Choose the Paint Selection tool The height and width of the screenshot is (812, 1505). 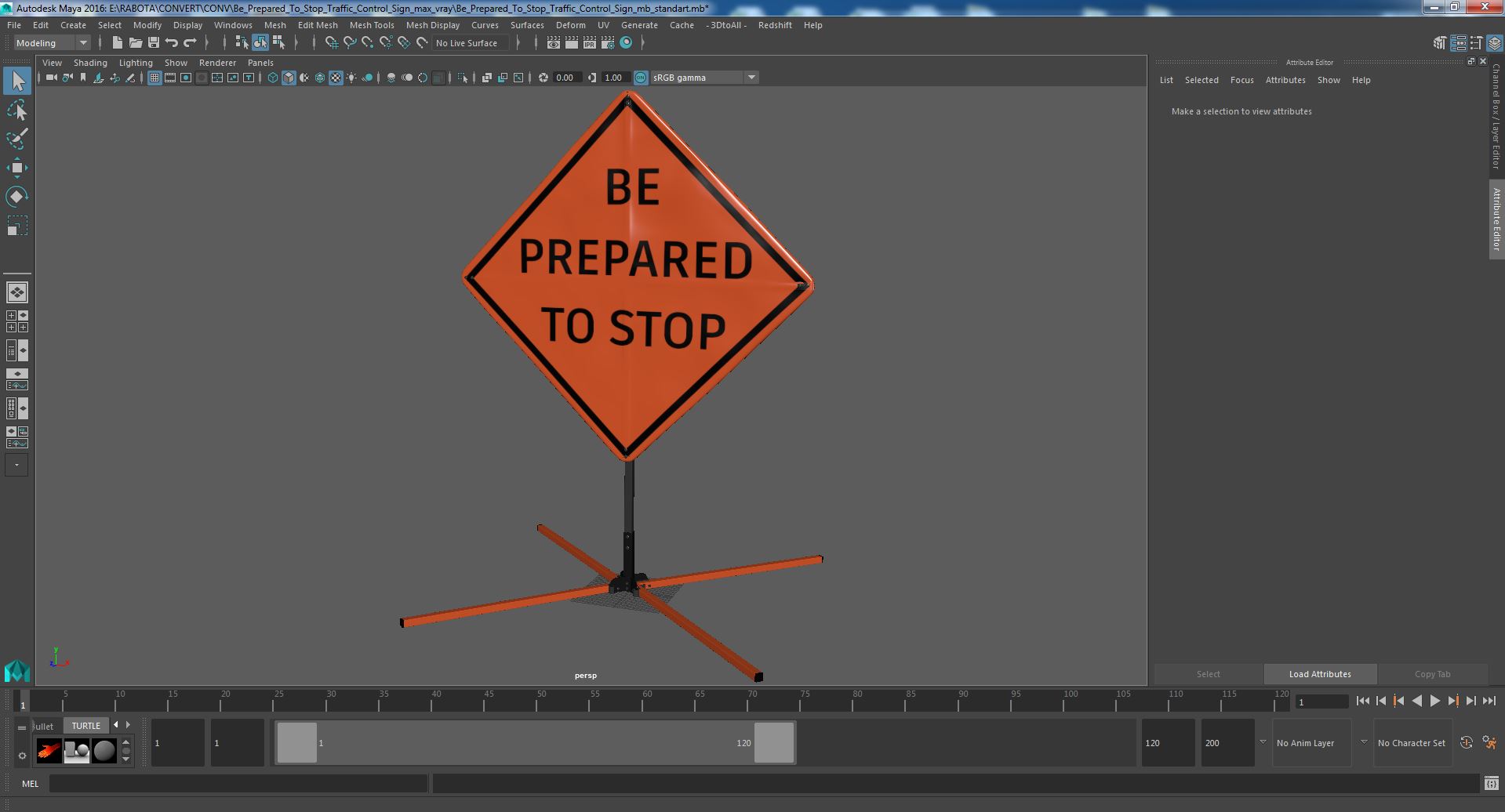point(16,139)
